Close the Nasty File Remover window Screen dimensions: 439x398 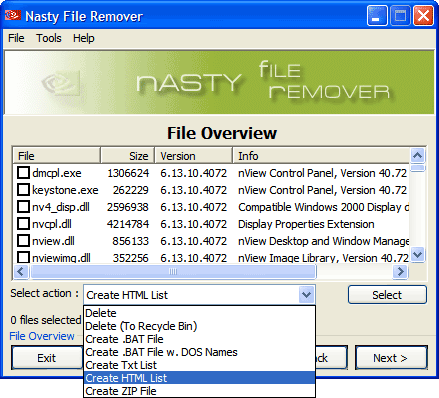point(423,15)
